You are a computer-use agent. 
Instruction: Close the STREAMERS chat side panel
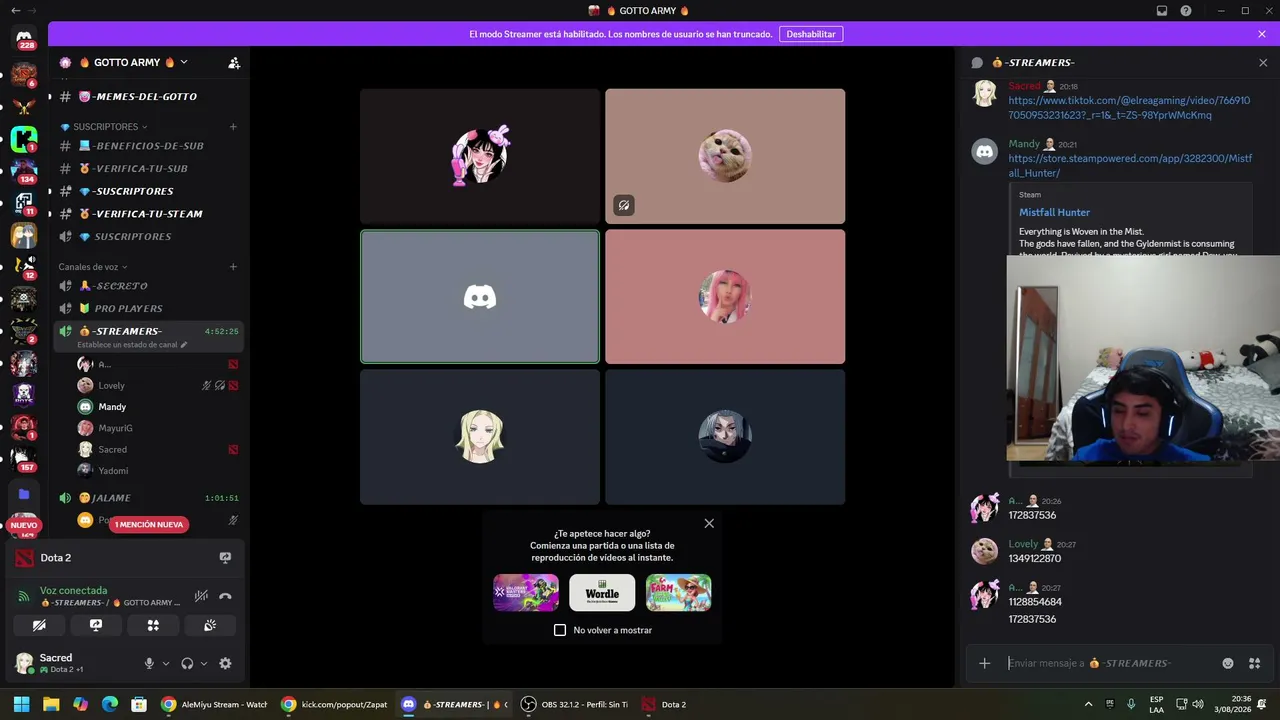[x=1263, y=63]
